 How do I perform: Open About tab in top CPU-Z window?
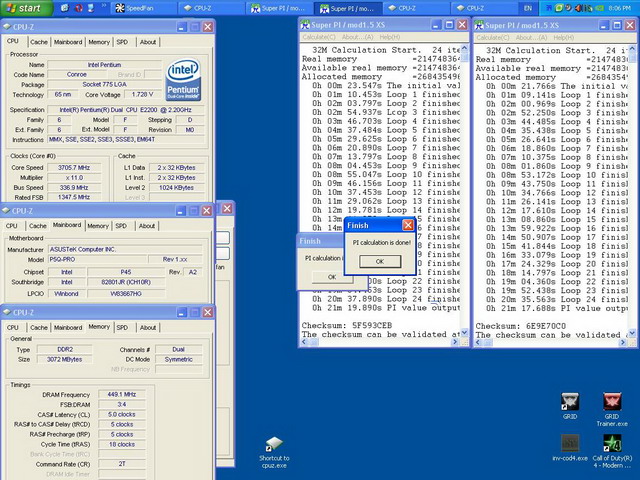point(148,42)
